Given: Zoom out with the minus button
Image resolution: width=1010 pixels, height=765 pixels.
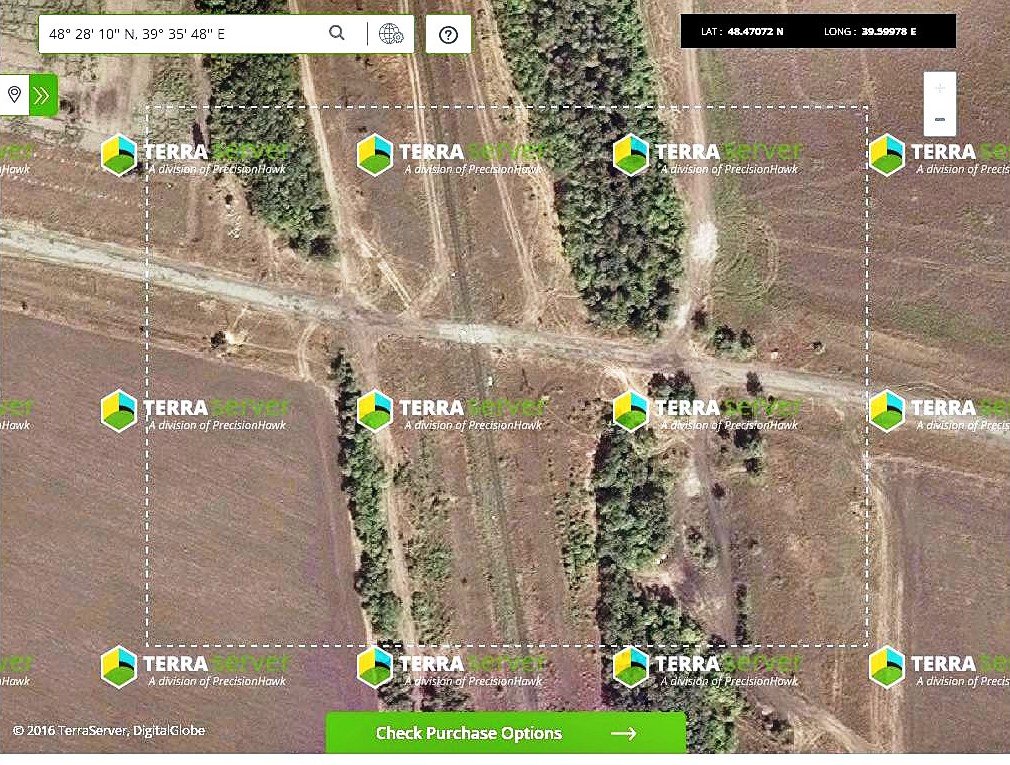Looking at the screenshot, I should pos(939,120).
